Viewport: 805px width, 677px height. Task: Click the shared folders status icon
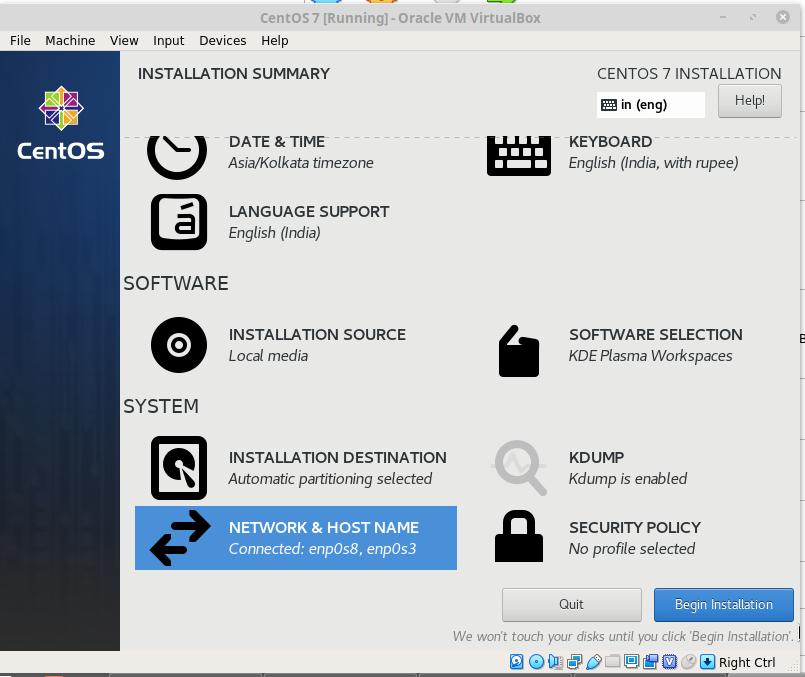[612, 661]
